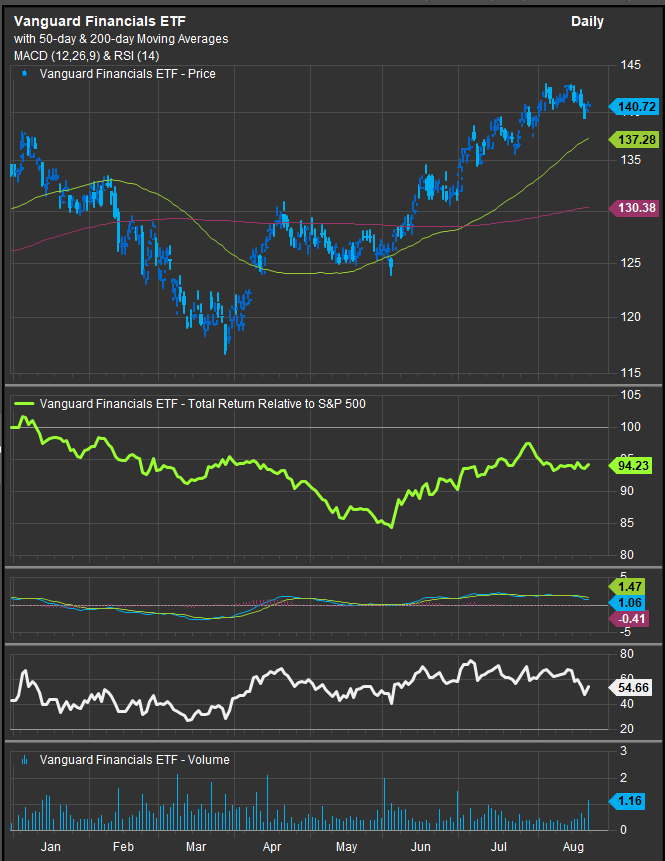Click the 1.06 MACD value tag
665x861 pixels.
point(627,603)
